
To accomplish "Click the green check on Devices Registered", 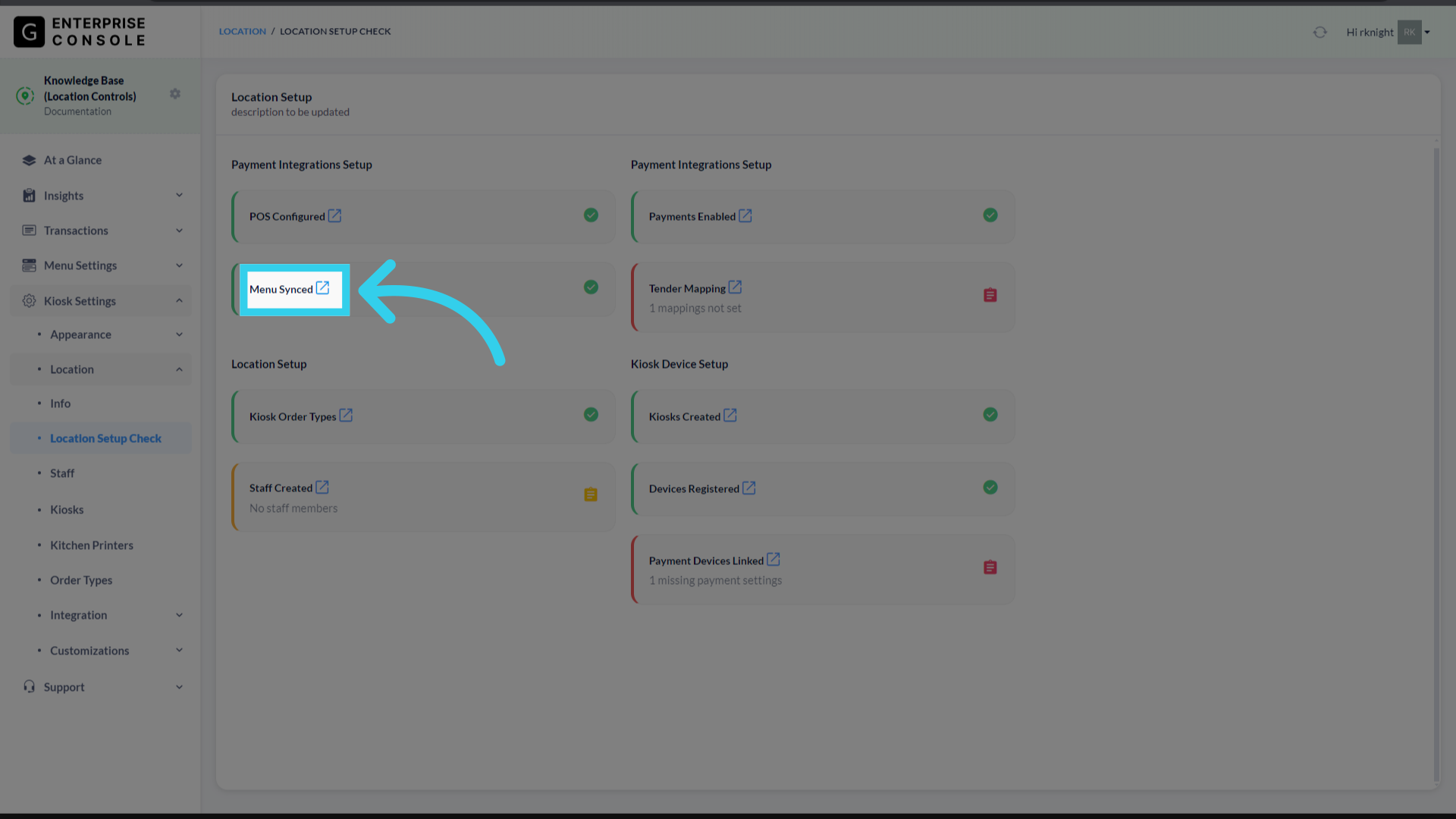I will click(990, 488).
